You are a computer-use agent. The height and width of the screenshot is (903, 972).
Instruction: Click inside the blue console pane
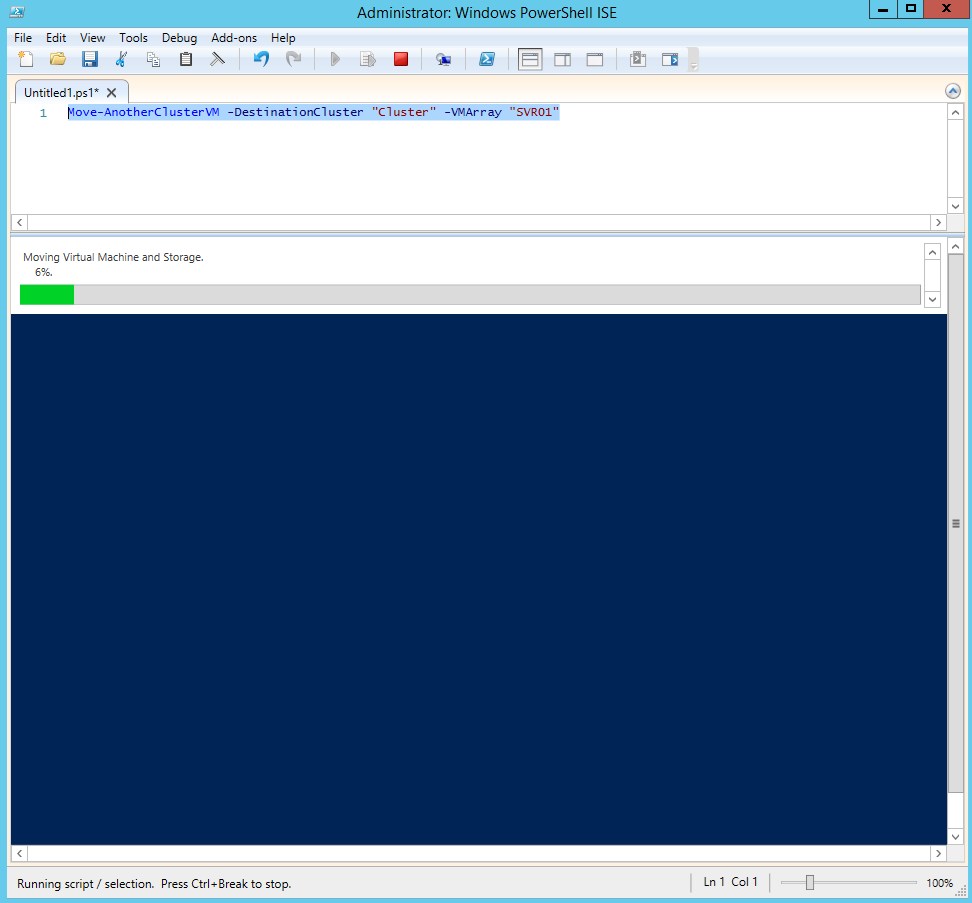point(479,579)
